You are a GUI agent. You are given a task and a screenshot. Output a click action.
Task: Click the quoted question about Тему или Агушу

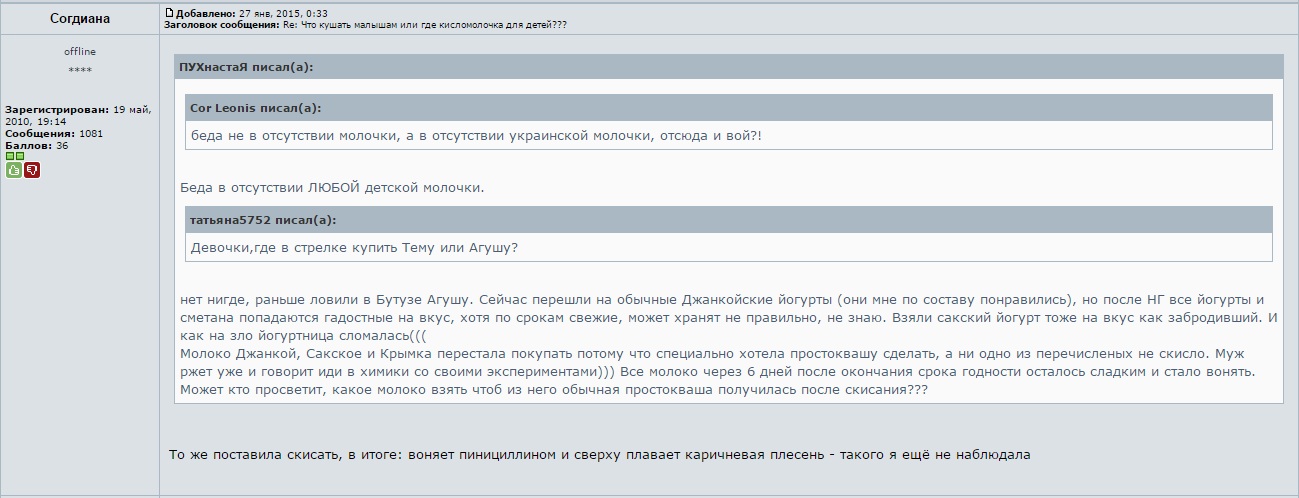pos(354,248)
